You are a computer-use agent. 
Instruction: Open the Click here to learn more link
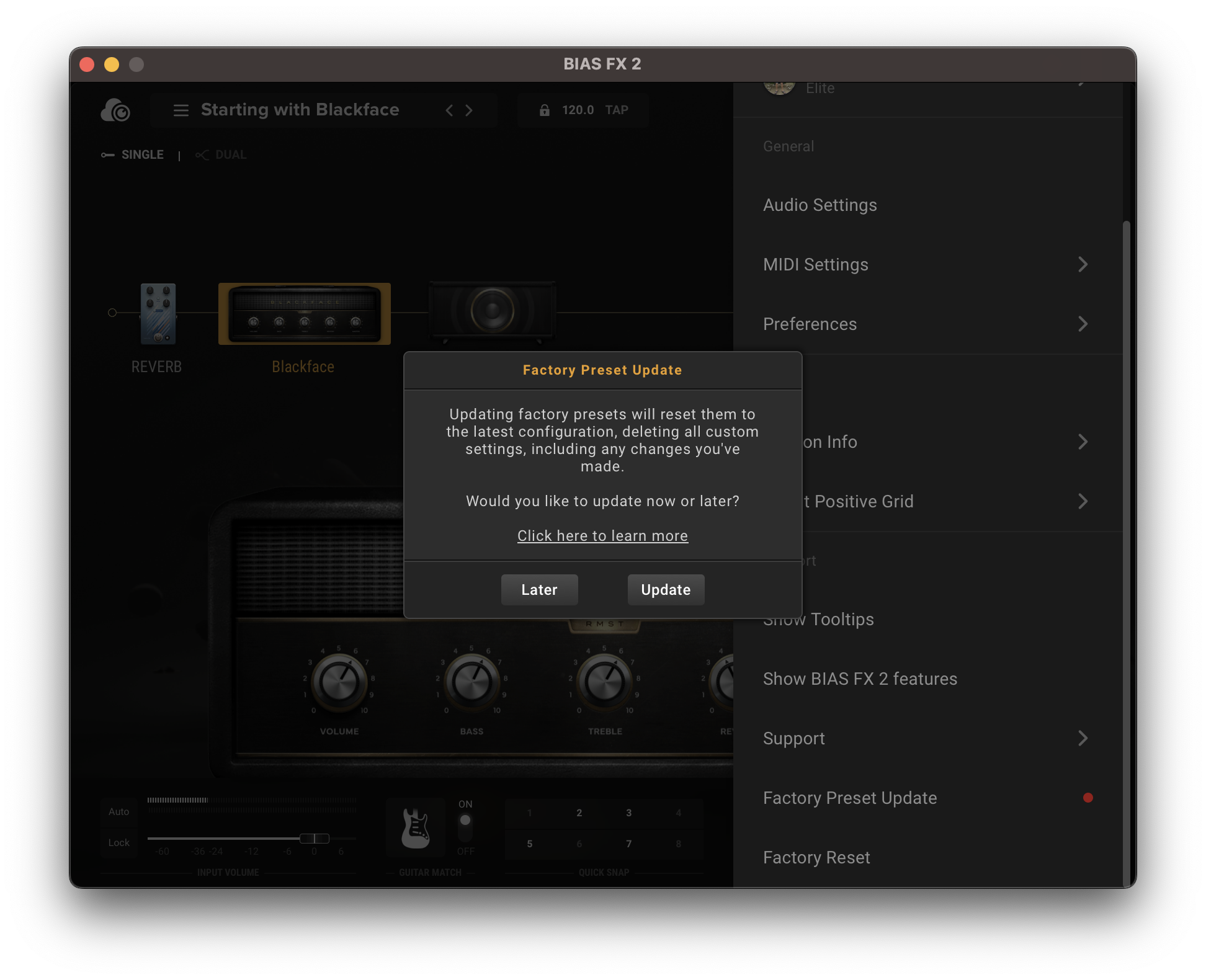click(602, 535)
